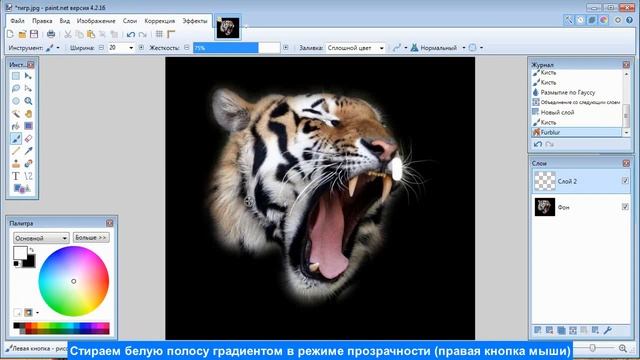The image size is (640, 360).
Task: Print the image
Action: [51, 34]
